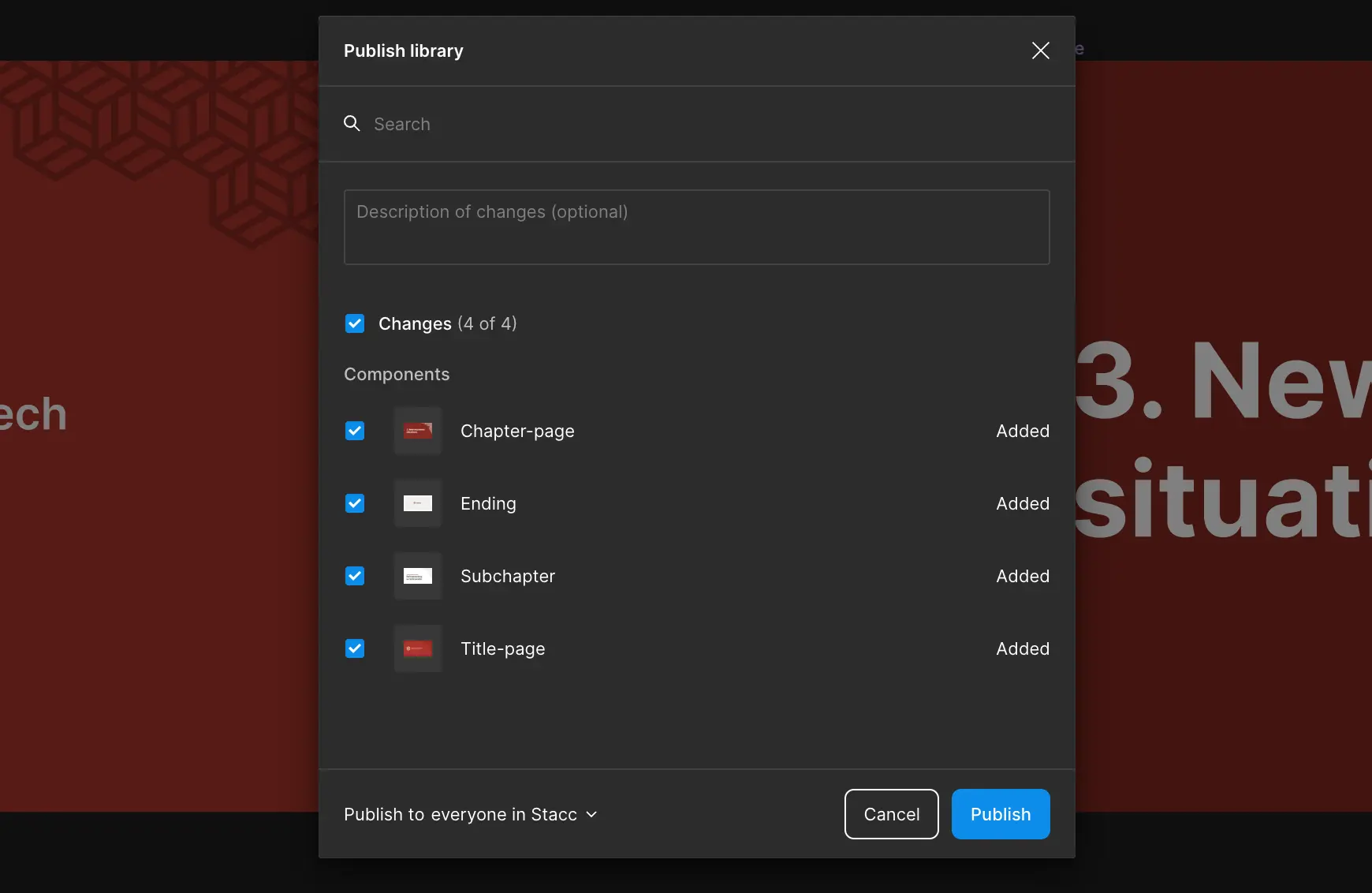Image resolution: width=1372 pixels, height=893 pixels.
Task: Uncheck the Chapter-page checkbox
Action: [355, 431]
